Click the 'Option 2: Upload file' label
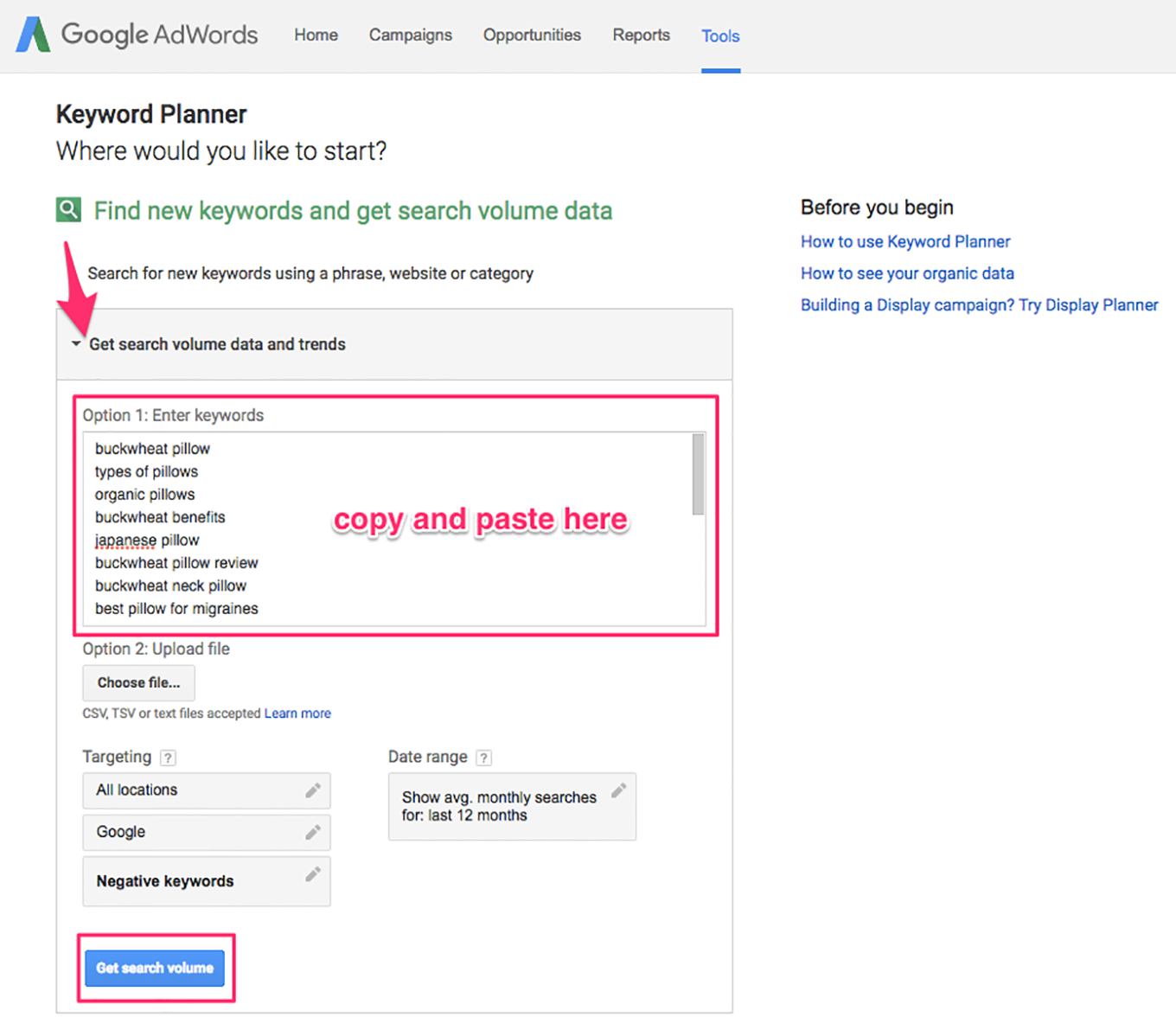This screenshot has width=1176, height=1030. [x=157, y=649]
